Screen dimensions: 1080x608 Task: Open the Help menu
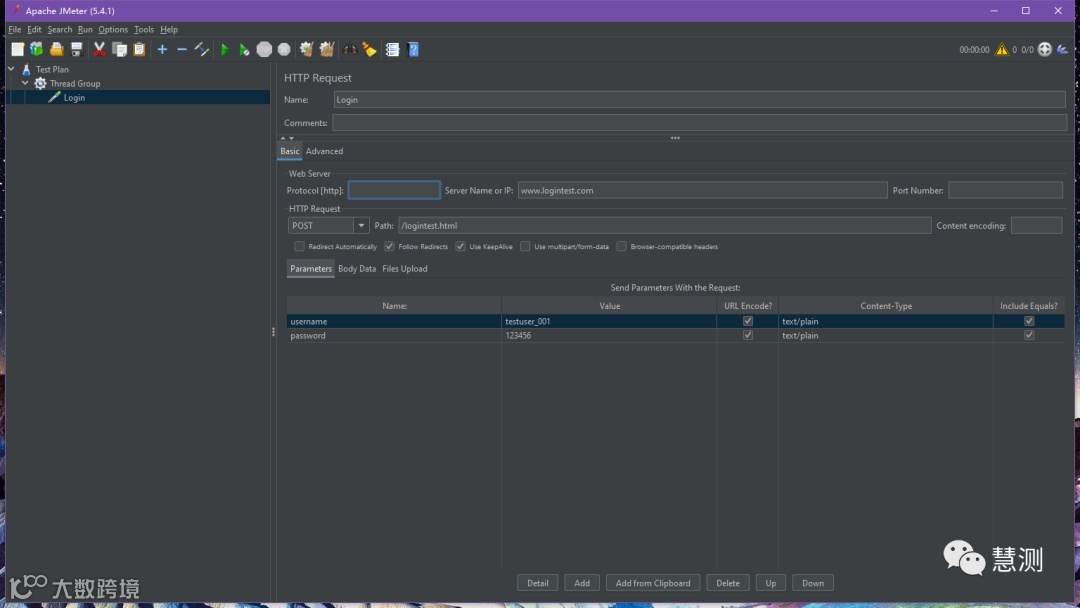pyautogui.click(x=169, y=30)
